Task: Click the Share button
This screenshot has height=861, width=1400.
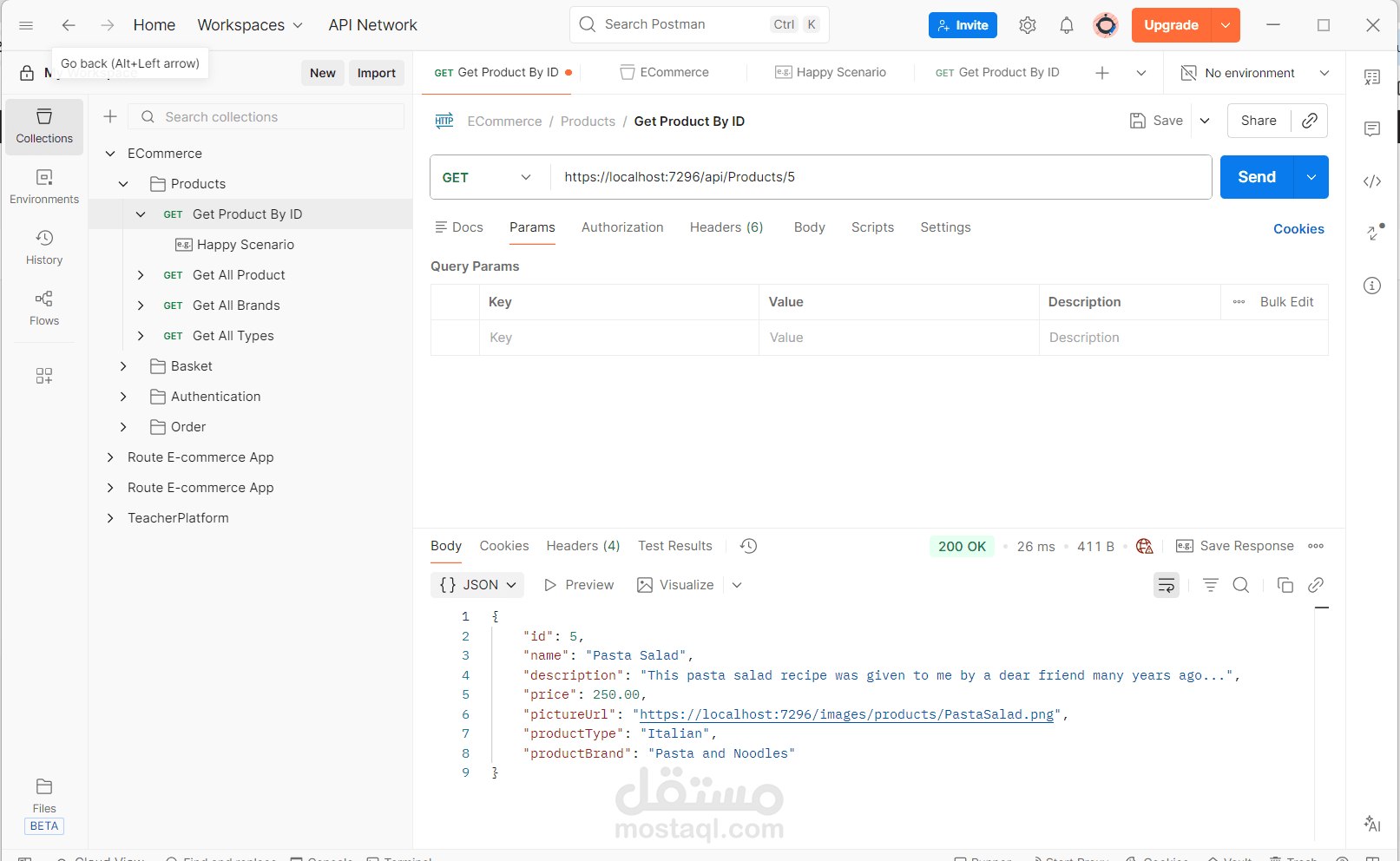Action: (x=1259, y=121)
